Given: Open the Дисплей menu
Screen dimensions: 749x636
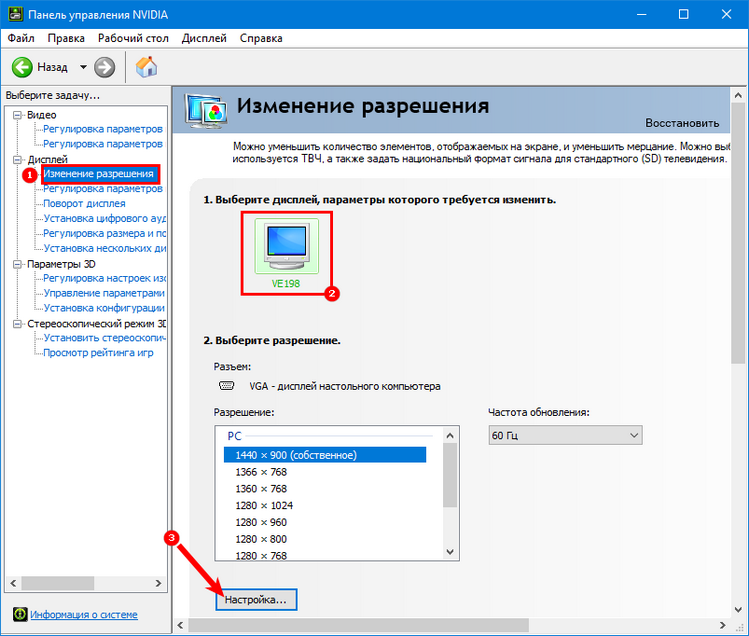Looking at the screenshot, I should [x=204, y=38].
